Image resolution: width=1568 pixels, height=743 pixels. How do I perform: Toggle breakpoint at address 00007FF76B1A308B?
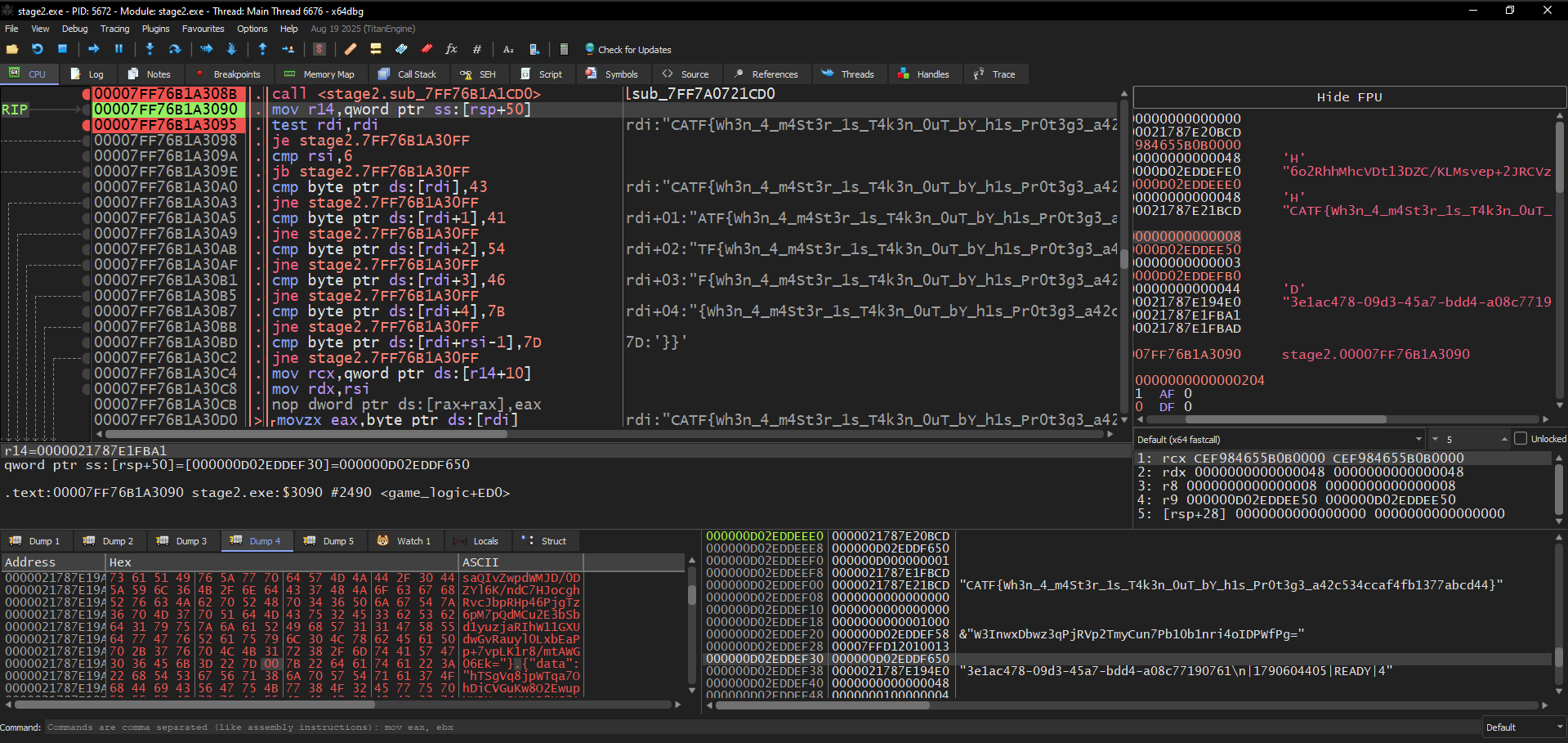point(86,94)
